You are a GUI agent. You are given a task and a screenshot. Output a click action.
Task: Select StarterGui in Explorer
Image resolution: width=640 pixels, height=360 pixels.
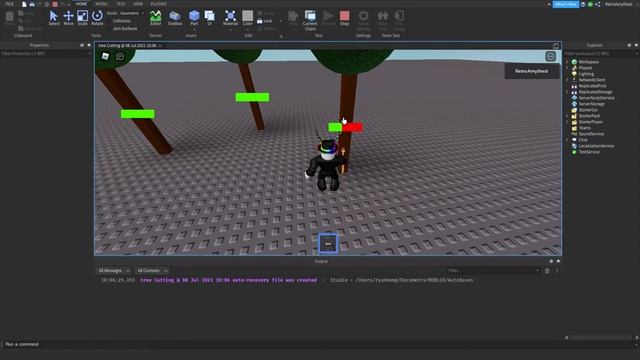click(588, 110)
